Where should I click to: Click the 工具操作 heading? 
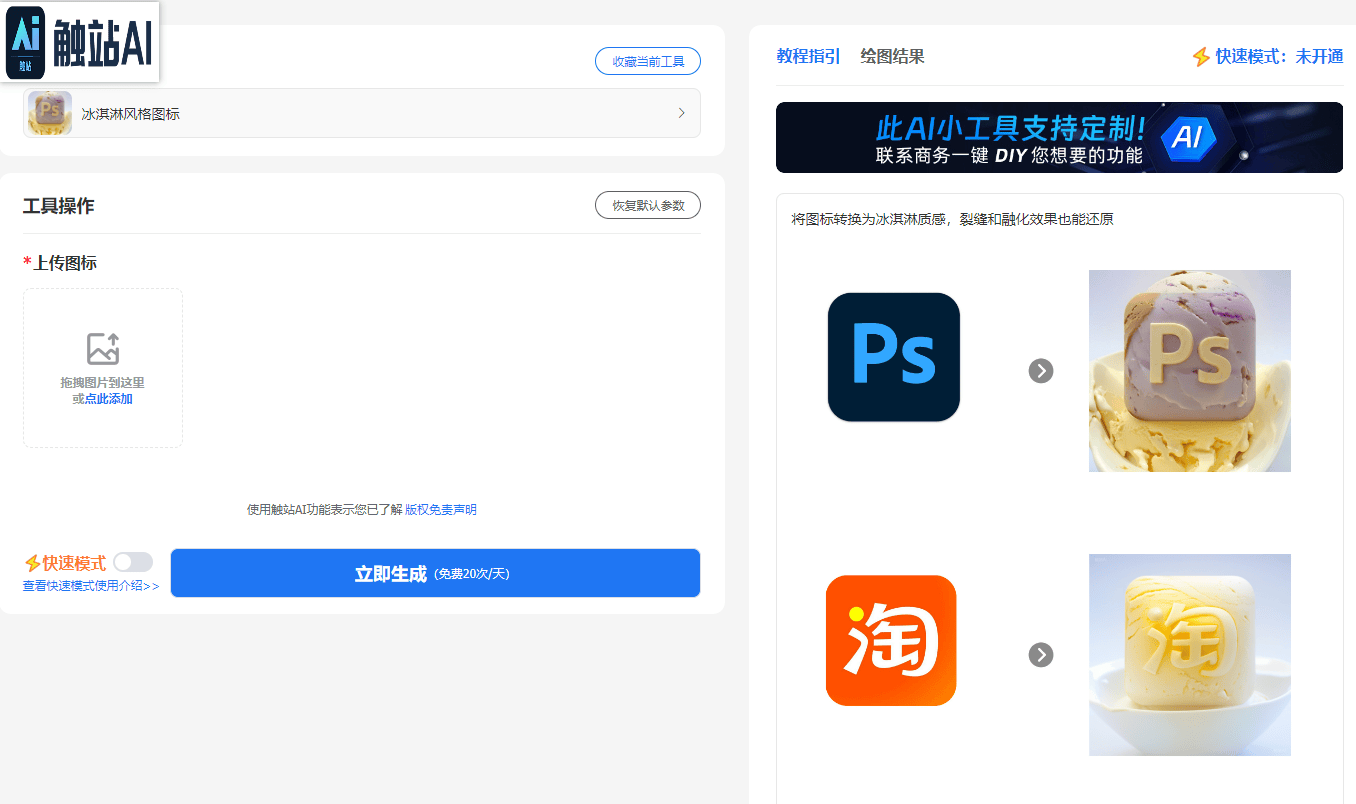[x=59, y=206]
